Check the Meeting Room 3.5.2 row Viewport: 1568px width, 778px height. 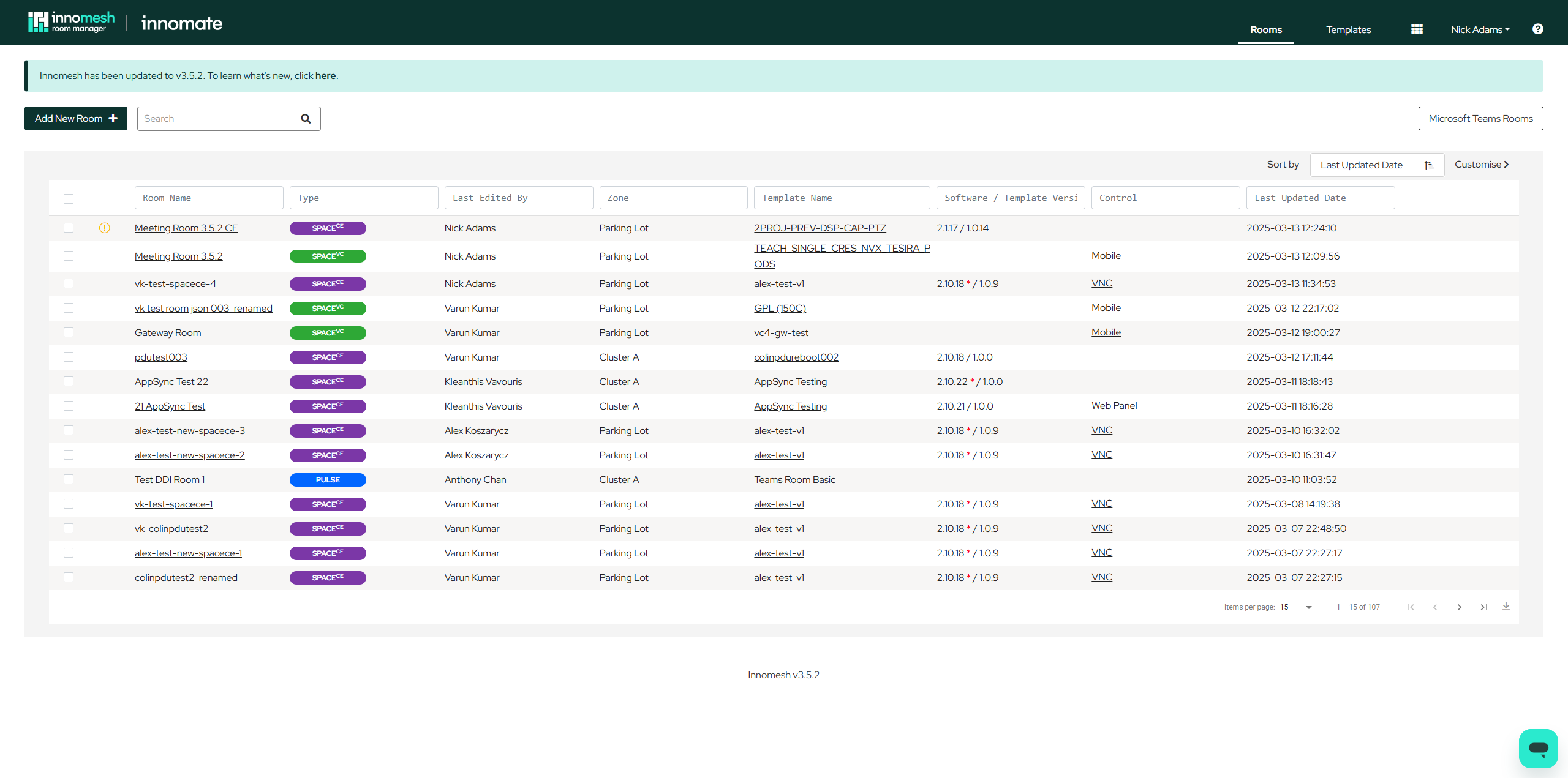click(69, 256)
